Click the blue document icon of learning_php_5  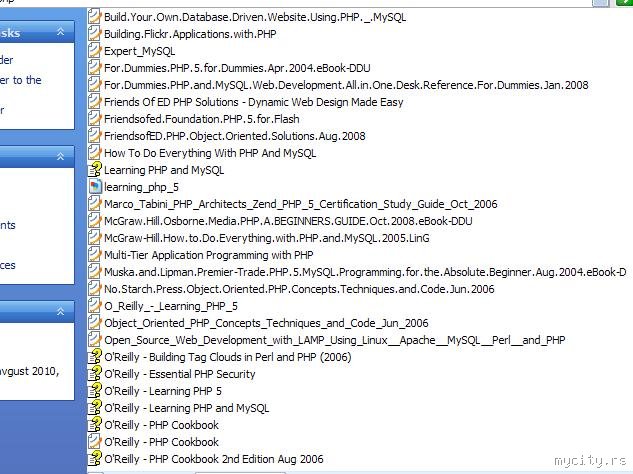[x=94, y=187]
